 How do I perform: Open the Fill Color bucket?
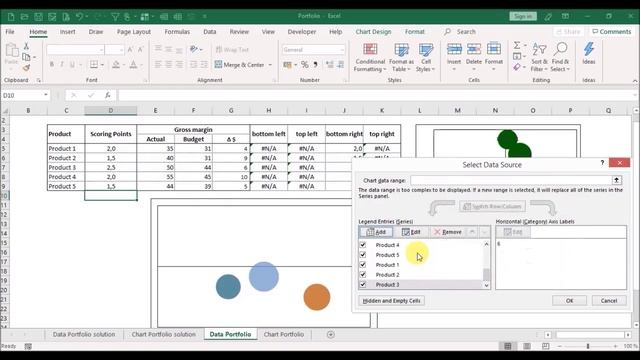(x=116, y=64)
